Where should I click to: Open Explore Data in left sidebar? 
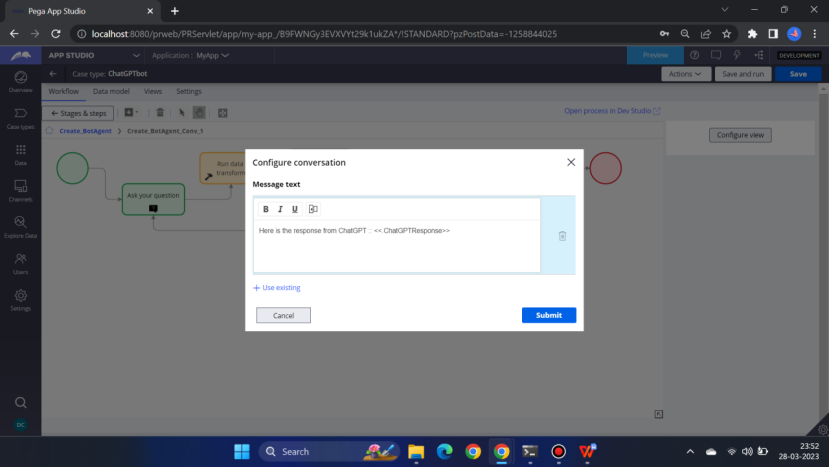pyautogui.click(x=21, y=228)
